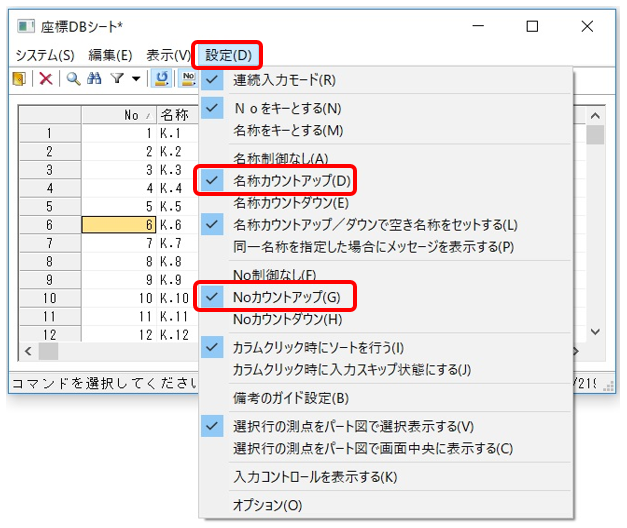The height and width of the screenshot is (528, 627).
Task: Open the システム(S) menu
Action: (45, 55)
